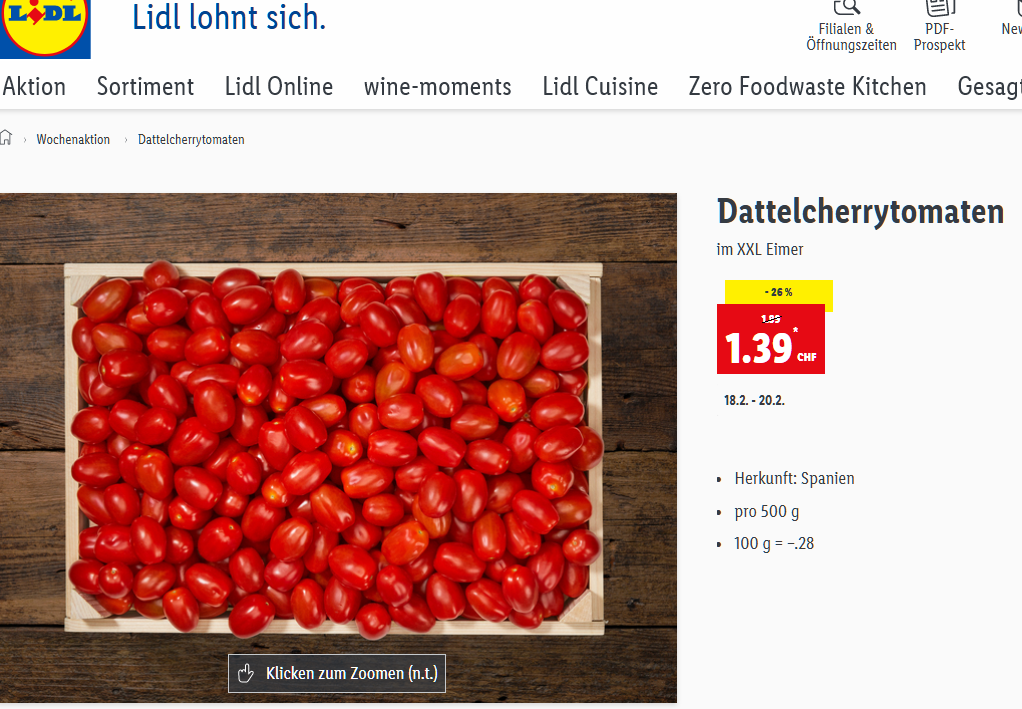Go to Lidl Cuisine
This screenshot has height=709, width=1022.
600,87
